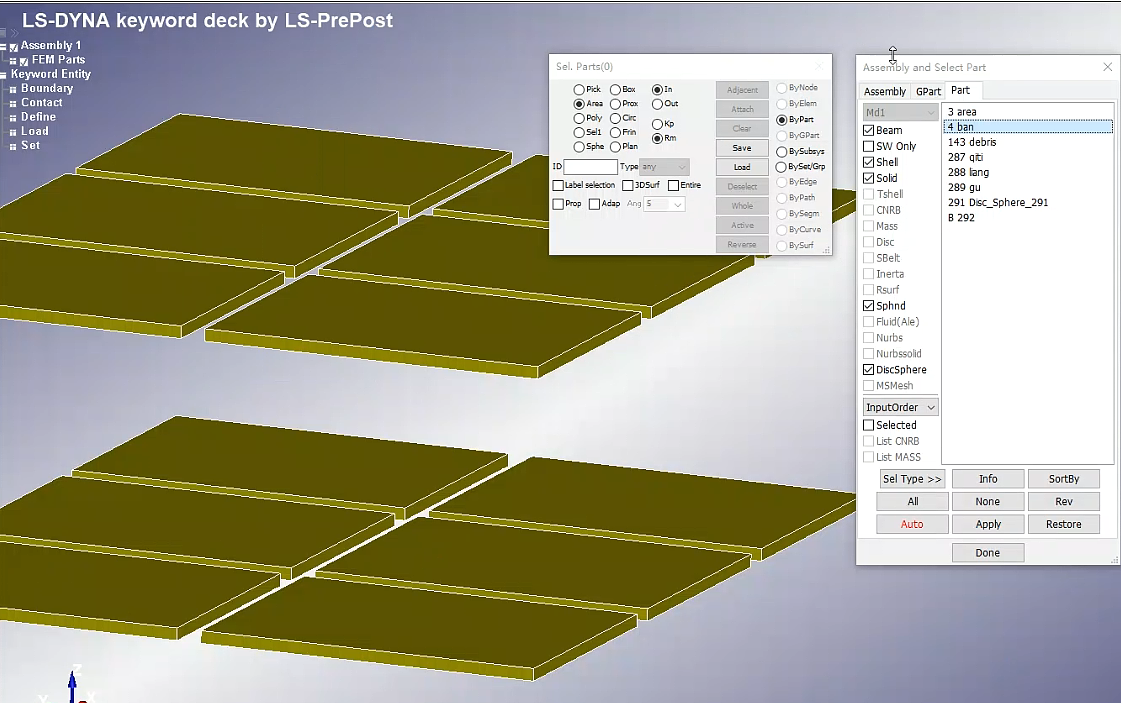Click None to deselect parts
Image resolution: width=1121 pixels, height=703 pixels.
[x=988, y=502]
